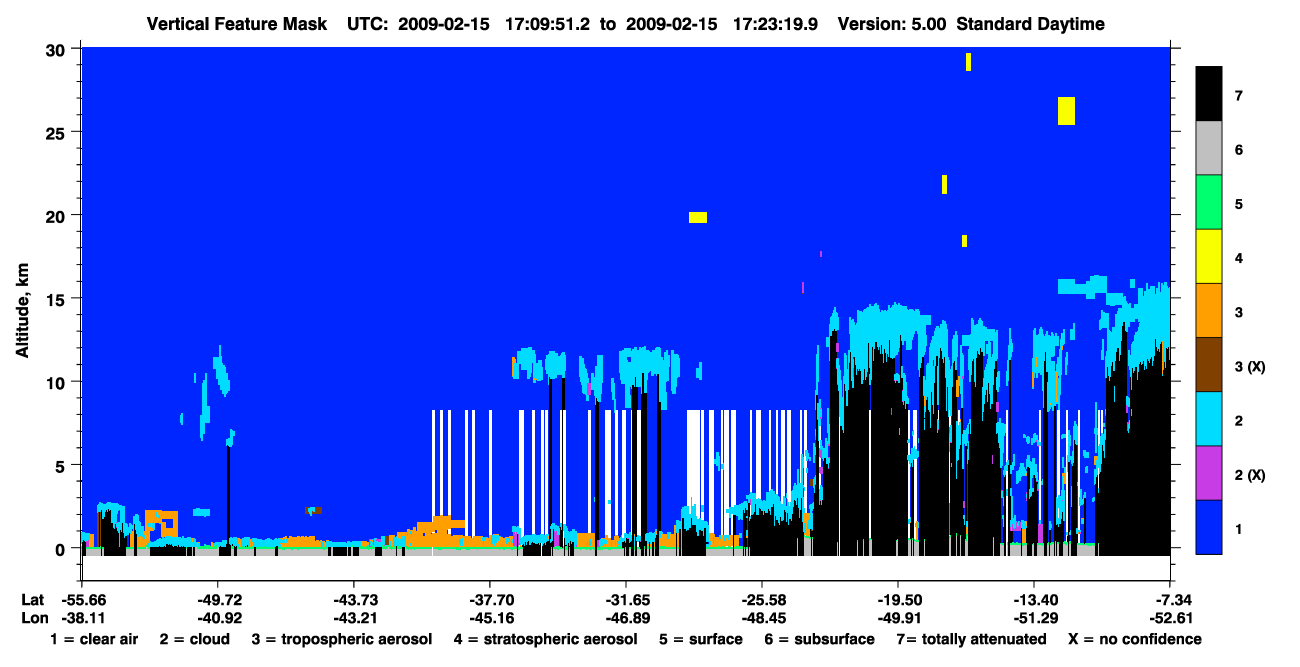Image resolution: width=1300 pixels, height=667 pixels.
Task: Click the latitude value -49.72
Action: click(x=219, y=599)
